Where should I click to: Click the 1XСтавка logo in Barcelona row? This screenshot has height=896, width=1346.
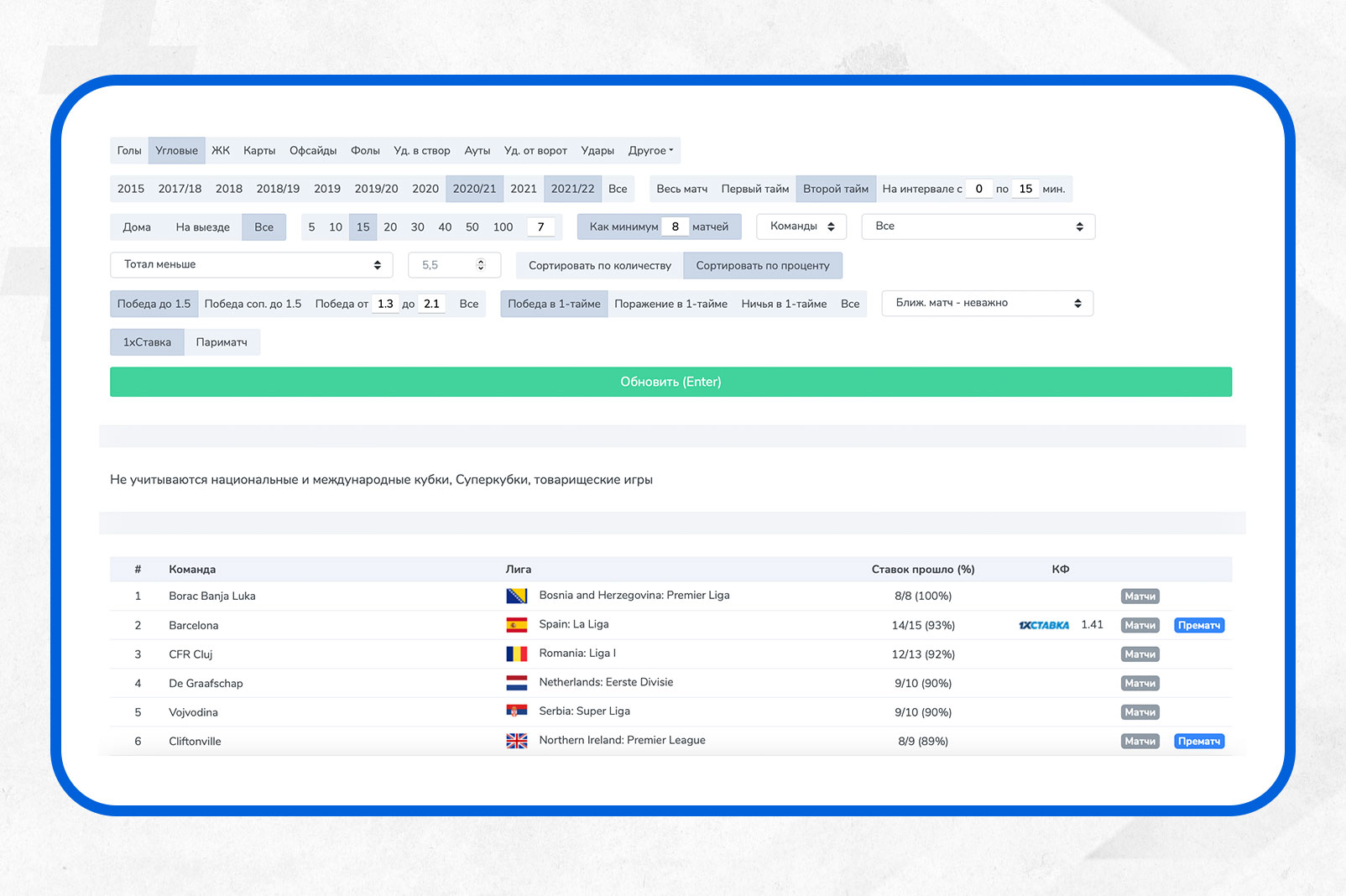(x=1043, y=625)
